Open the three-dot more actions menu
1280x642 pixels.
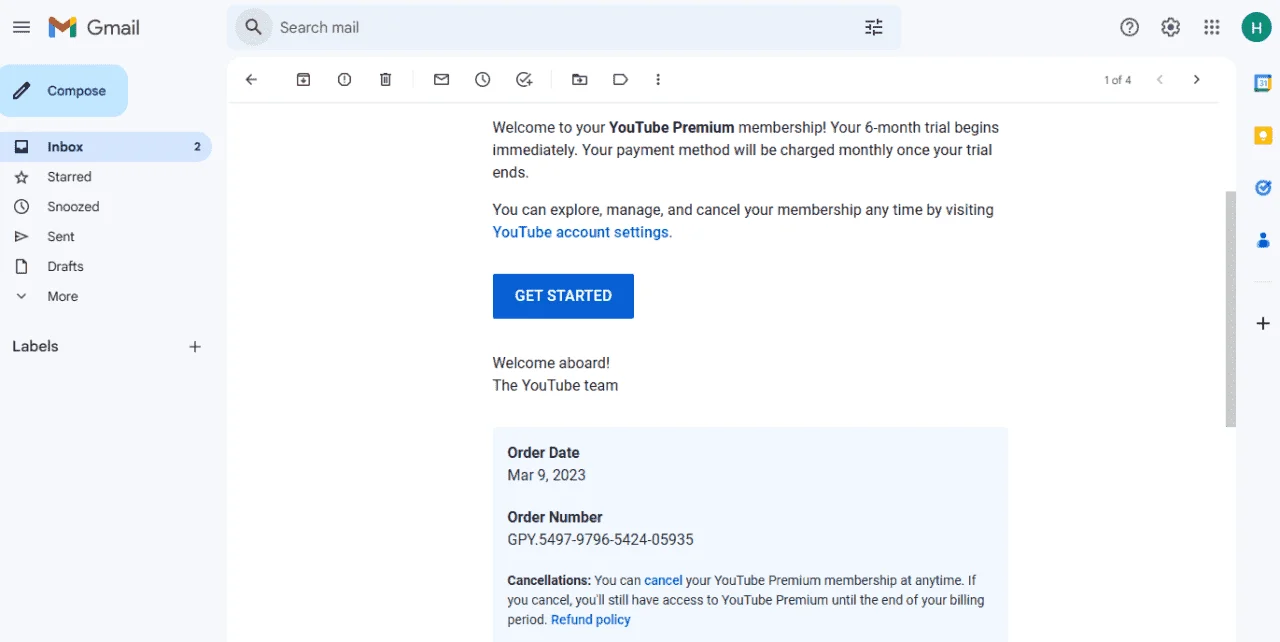(x=658, y=80)
